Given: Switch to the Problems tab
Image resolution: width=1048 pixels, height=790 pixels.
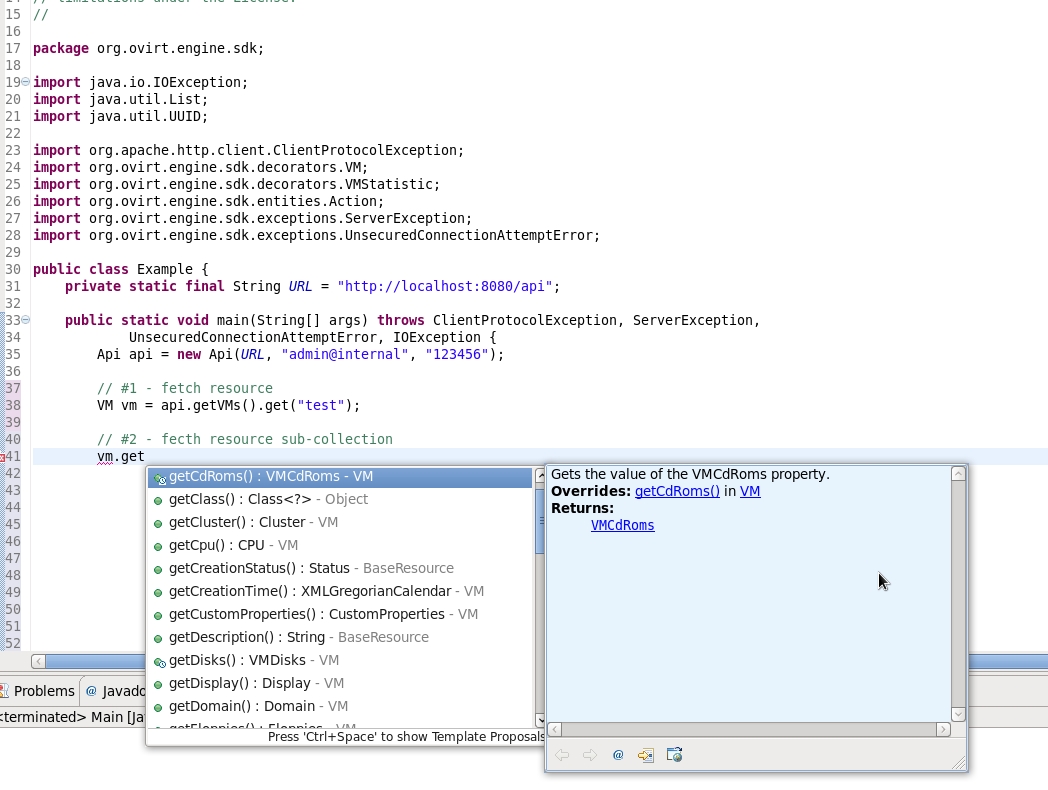Looking at the screenshot, I should (x=43, y=691).
